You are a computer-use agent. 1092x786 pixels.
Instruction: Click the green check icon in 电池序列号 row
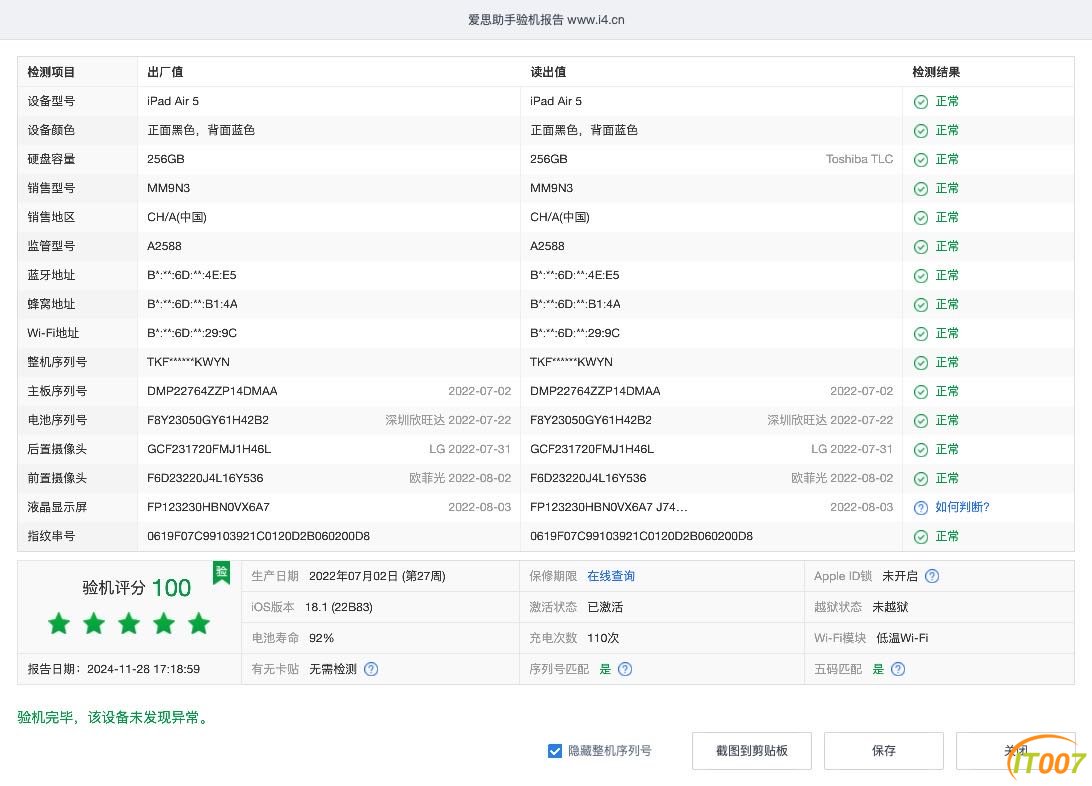(x=921, y=420)
